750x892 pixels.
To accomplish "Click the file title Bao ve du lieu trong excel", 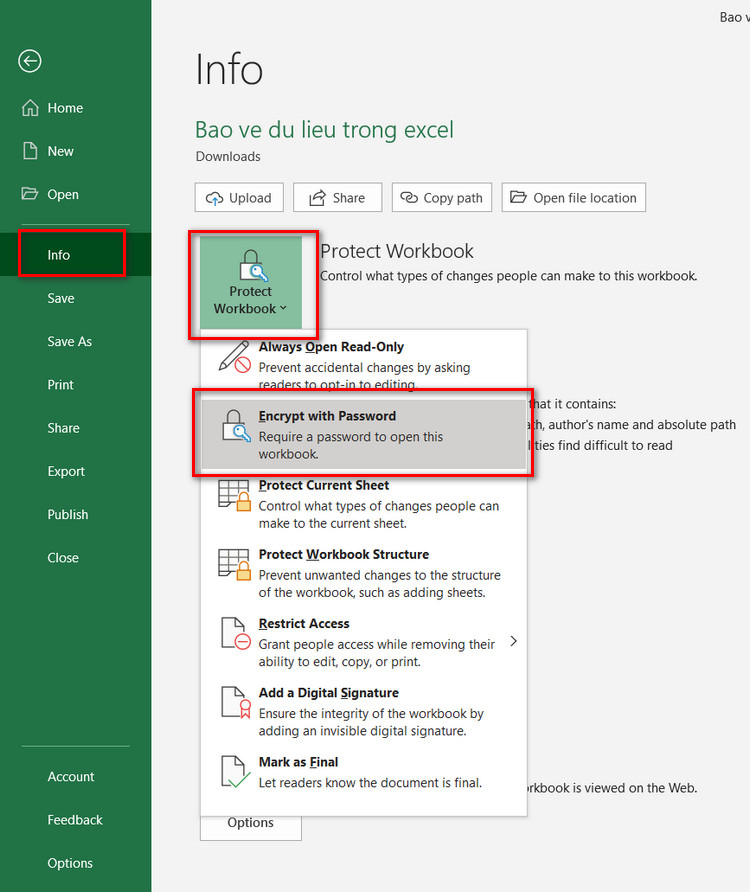I will 324,130.
